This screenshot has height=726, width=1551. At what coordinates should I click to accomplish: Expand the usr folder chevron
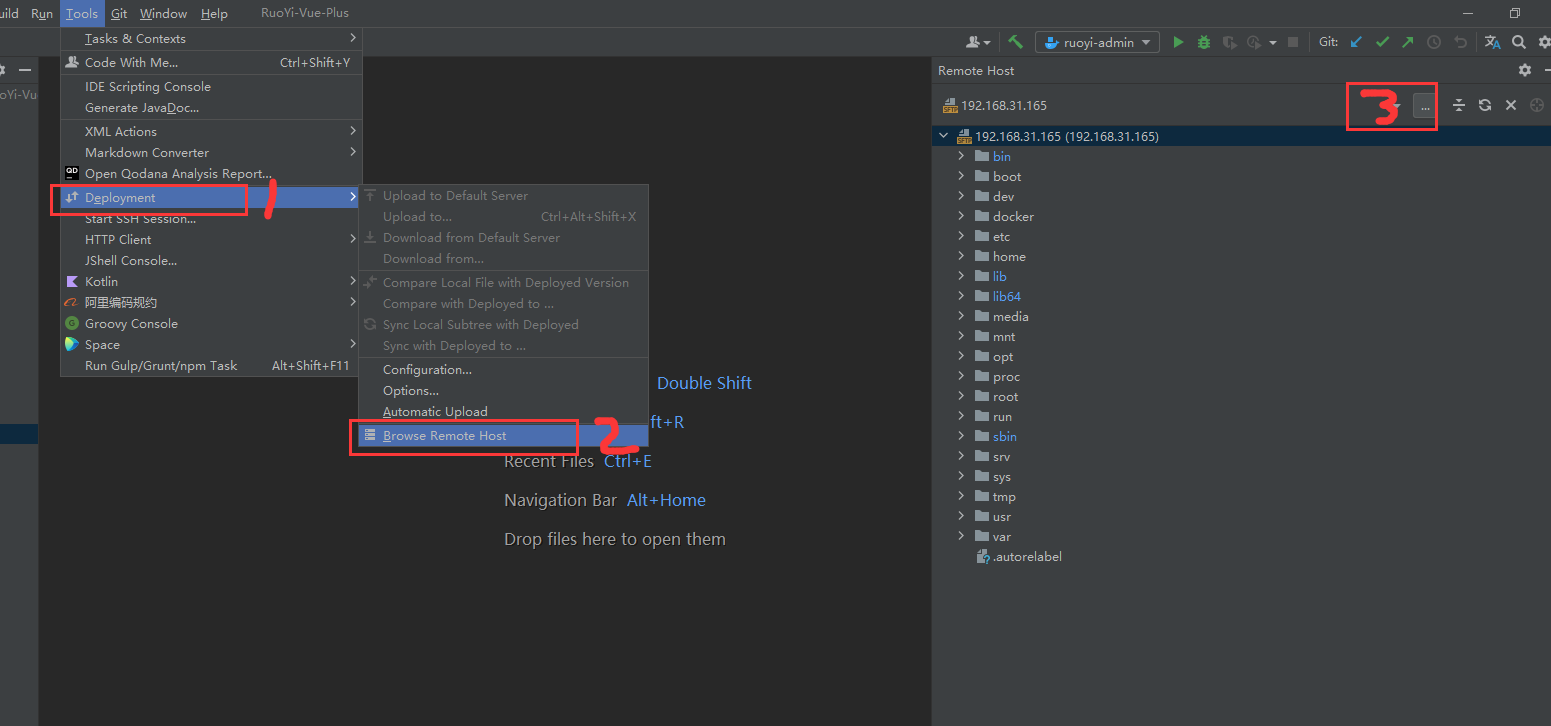coord(962,516)
